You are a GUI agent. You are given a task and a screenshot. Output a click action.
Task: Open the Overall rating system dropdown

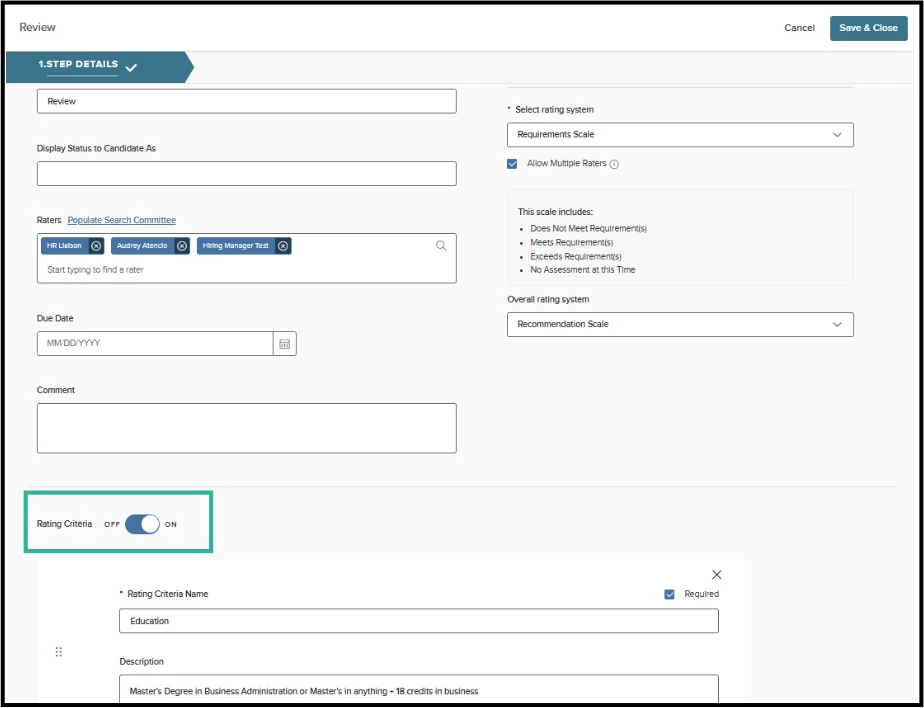coord(680,325)
